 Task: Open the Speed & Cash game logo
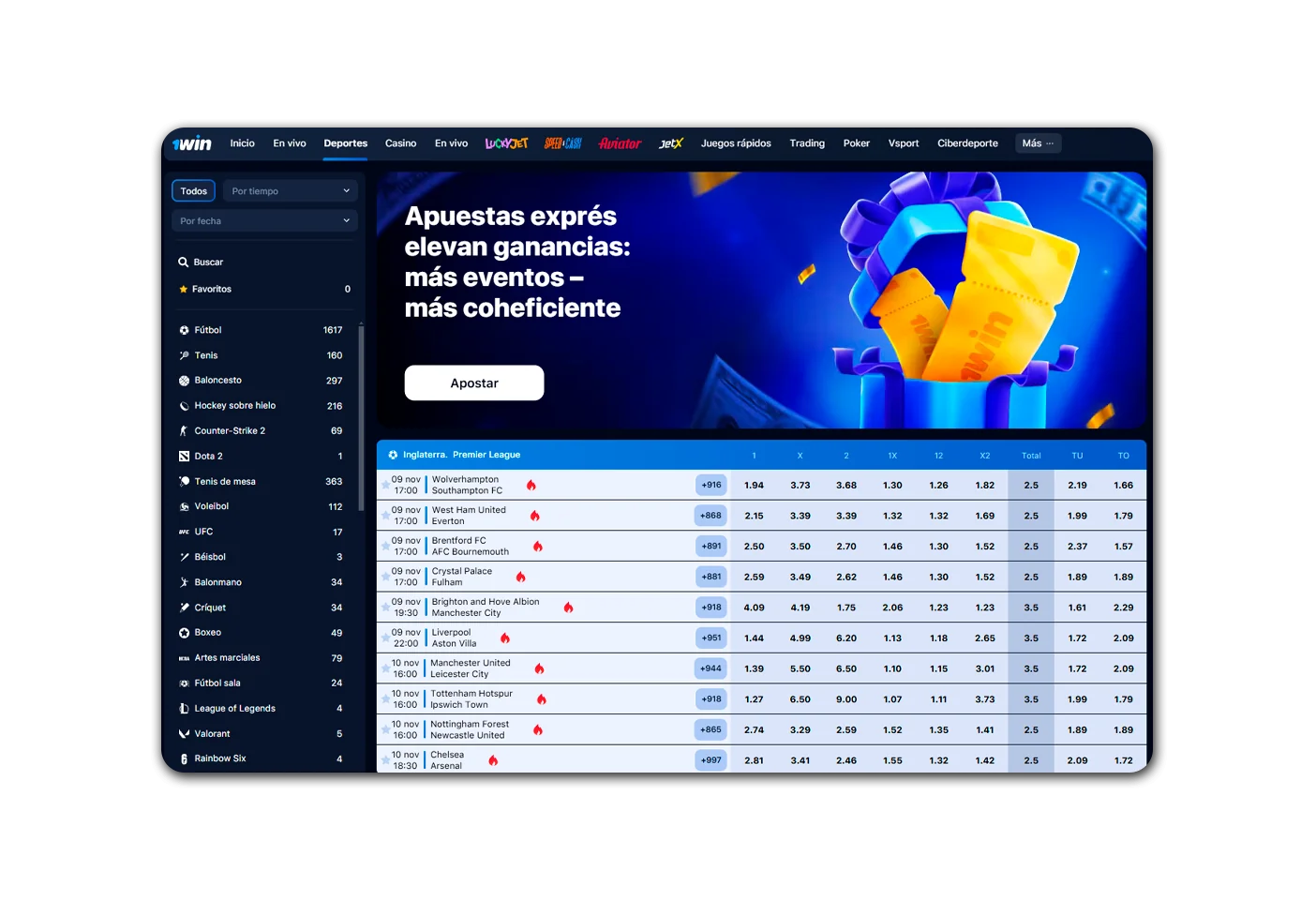tap(563, 143)
